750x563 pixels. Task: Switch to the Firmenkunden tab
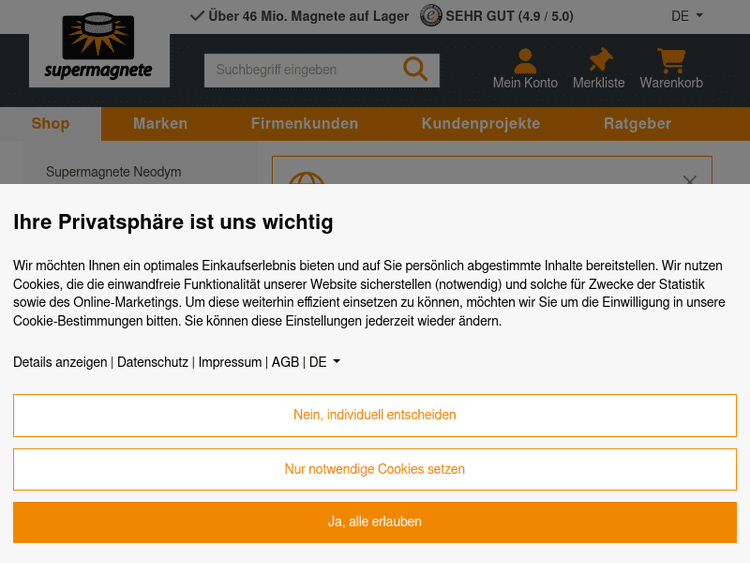[304, 124]
